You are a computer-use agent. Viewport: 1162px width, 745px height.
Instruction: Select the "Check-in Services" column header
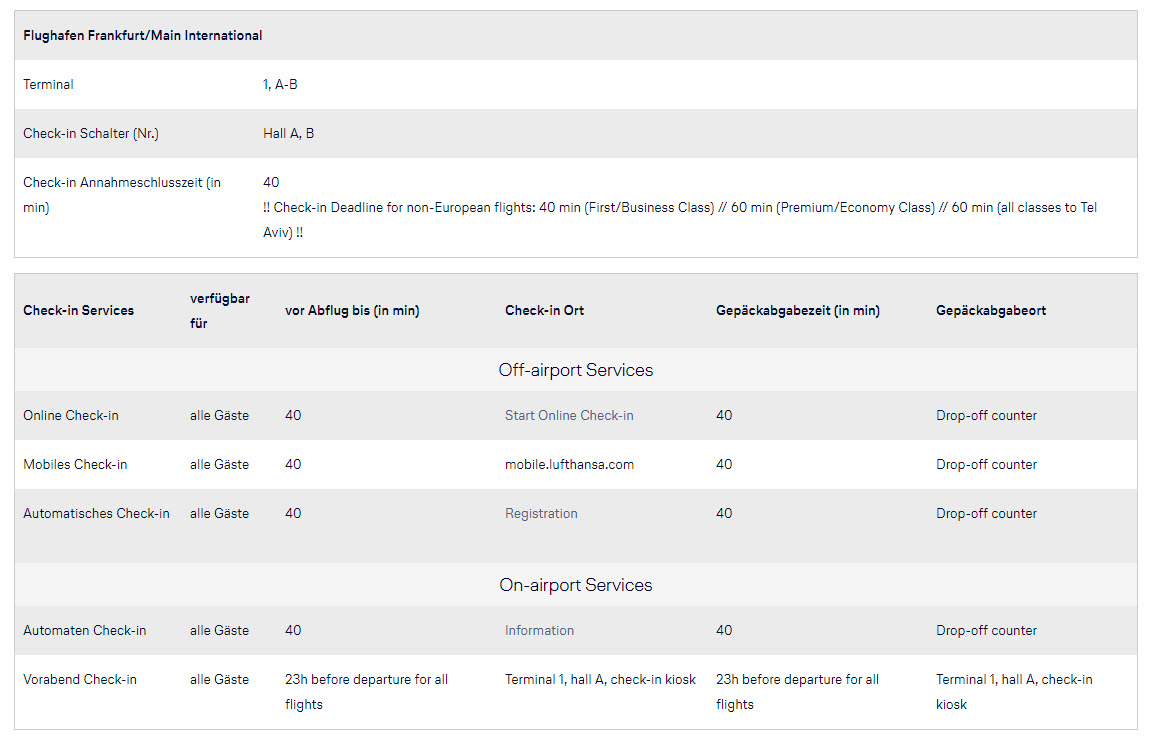pos(78,310)
